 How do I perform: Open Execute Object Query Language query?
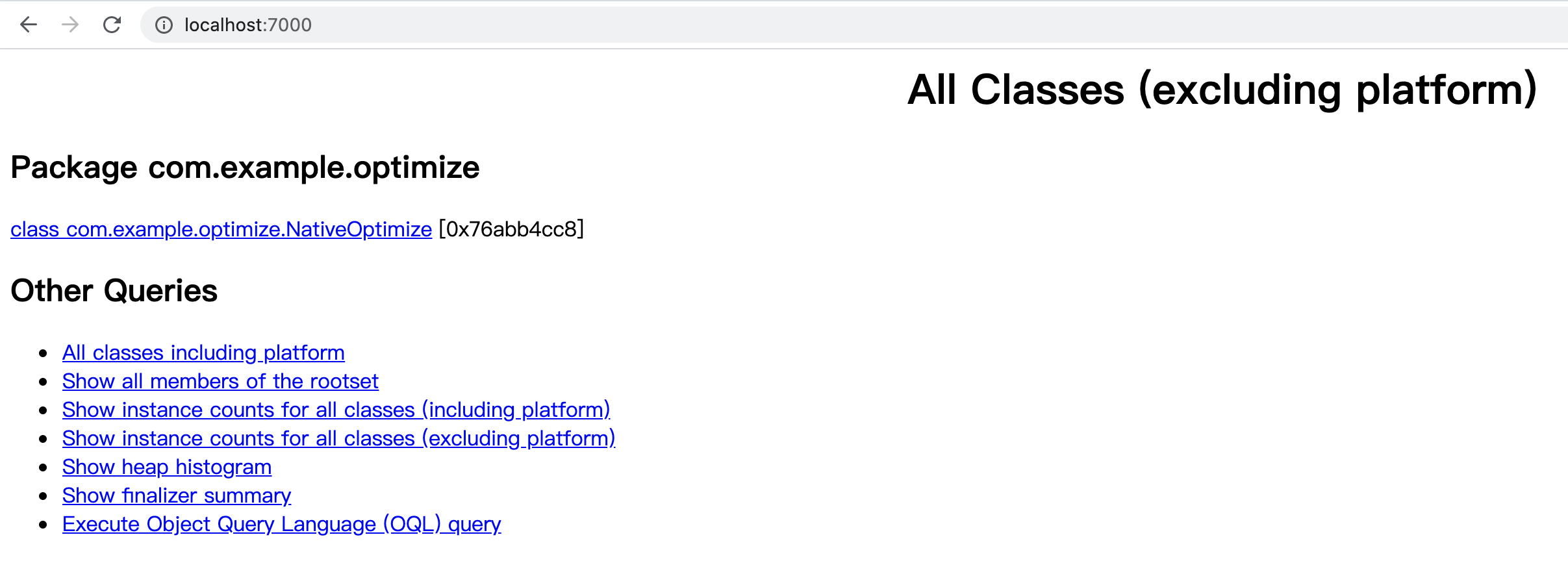pos(281,524)
